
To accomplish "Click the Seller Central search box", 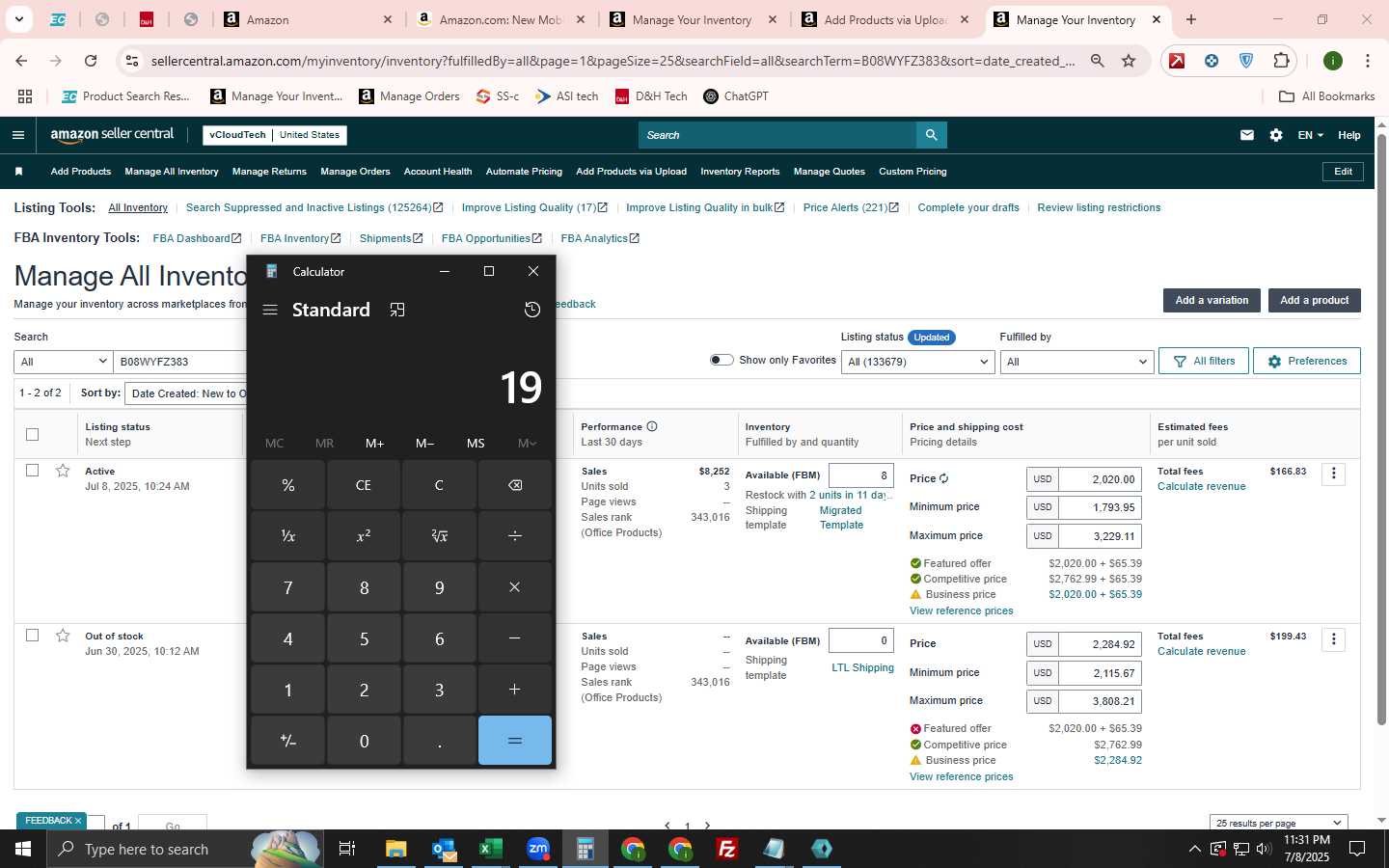I will point(776,135).
